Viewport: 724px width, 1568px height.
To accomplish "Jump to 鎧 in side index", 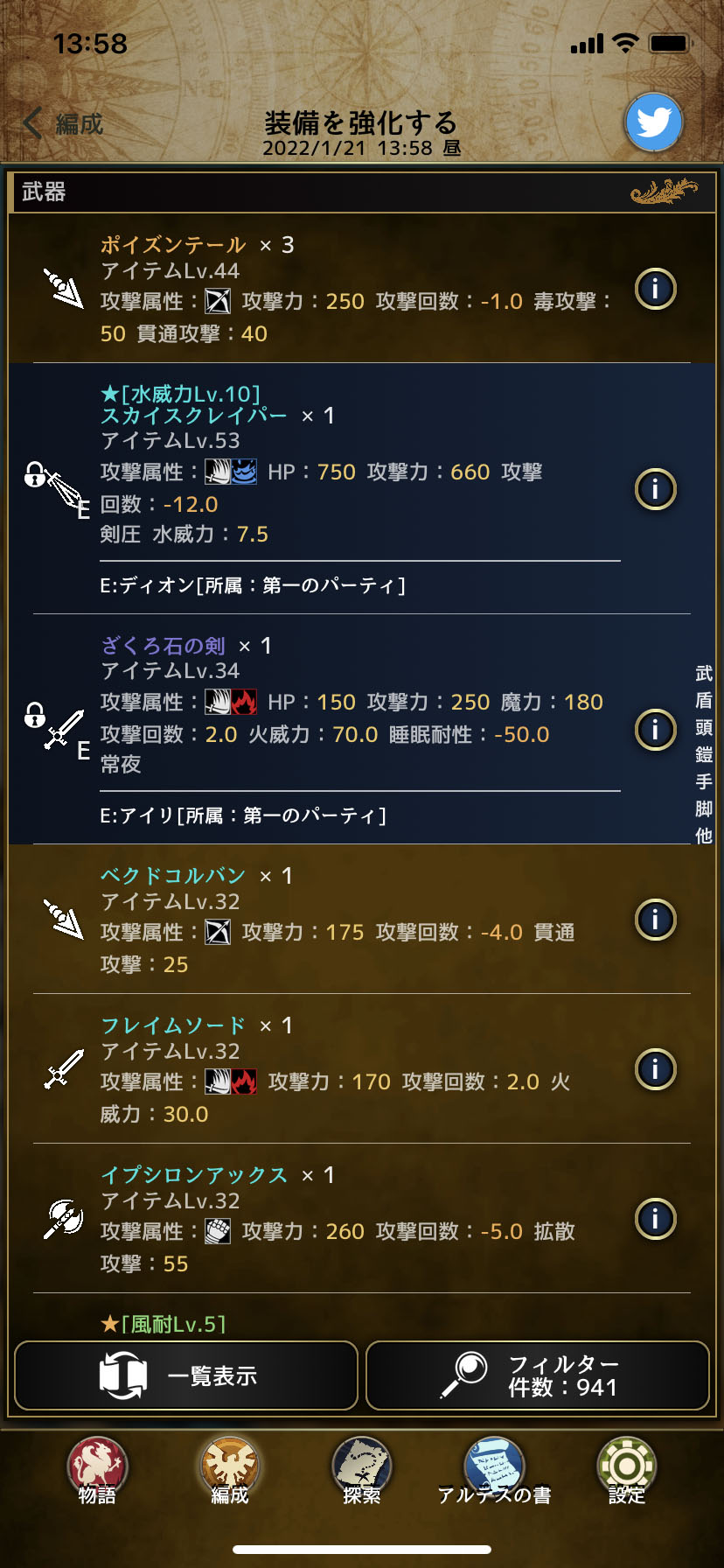I will [x=704, y=754].
